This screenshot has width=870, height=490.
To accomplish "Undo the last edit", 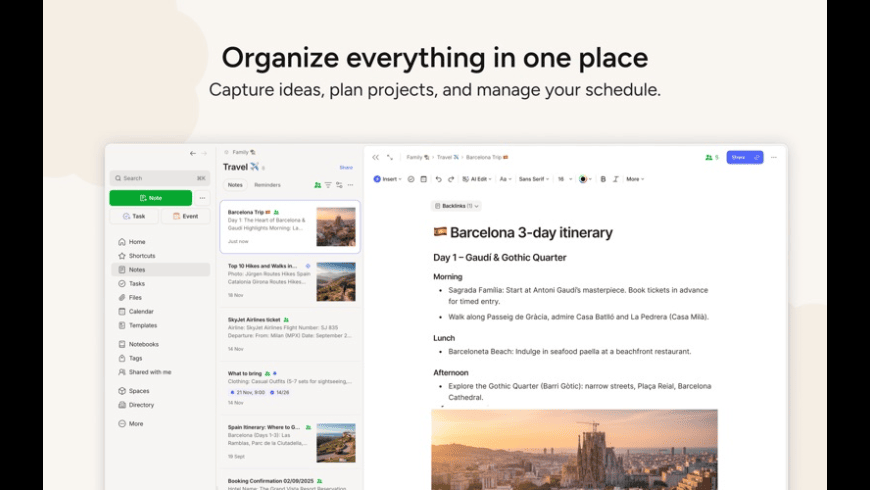I will 438,179.
